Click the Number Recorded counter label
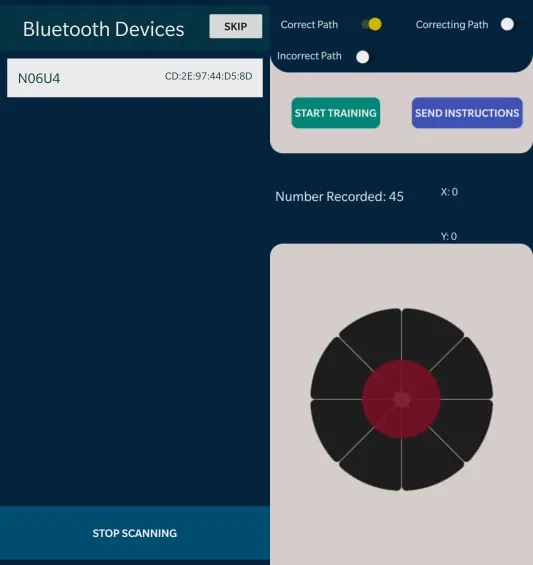The height and width of the screenshot is (565, 533). tap(339, 197)
